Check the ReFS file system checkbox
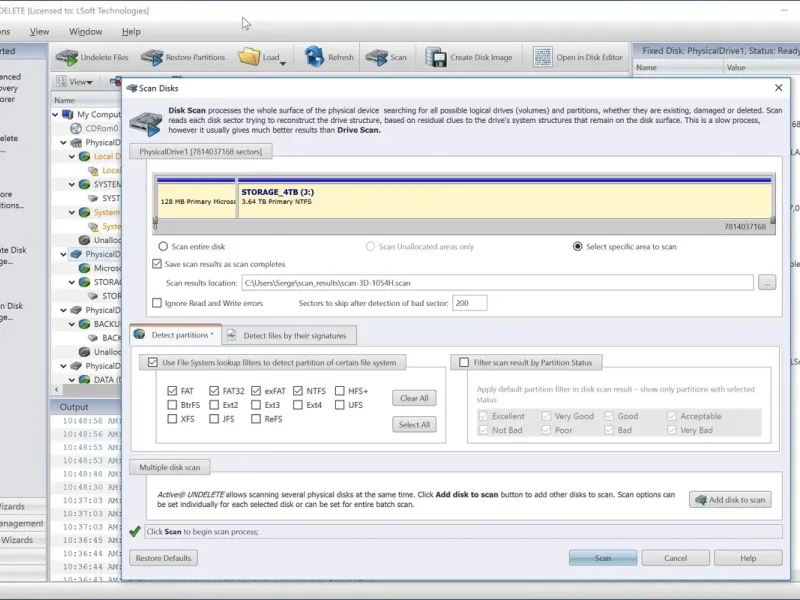Screen dimensions: 800x600 point(256,419)
